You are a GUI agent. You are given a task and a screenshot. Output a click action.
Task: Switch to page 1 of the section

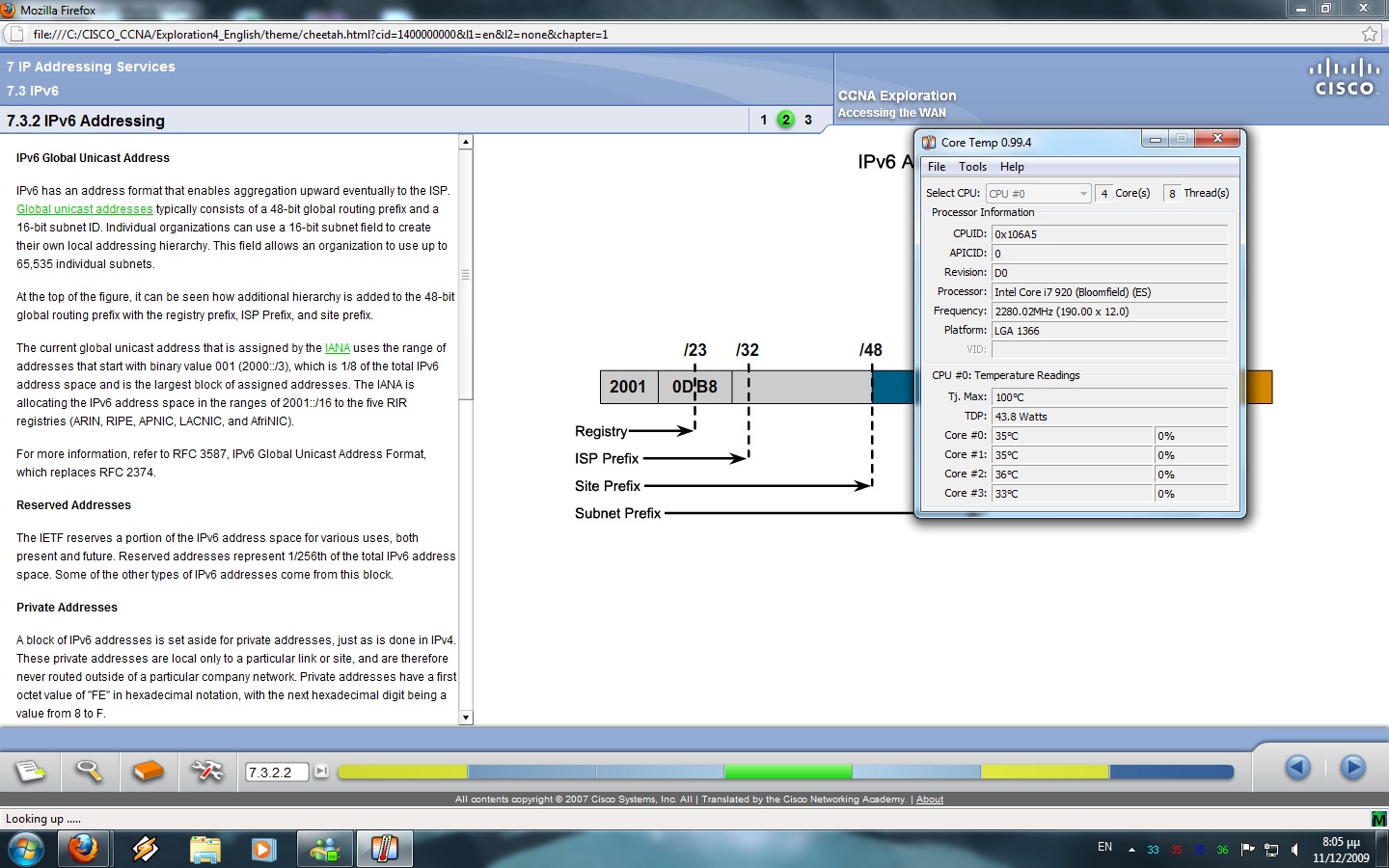[x=763, y=120]
